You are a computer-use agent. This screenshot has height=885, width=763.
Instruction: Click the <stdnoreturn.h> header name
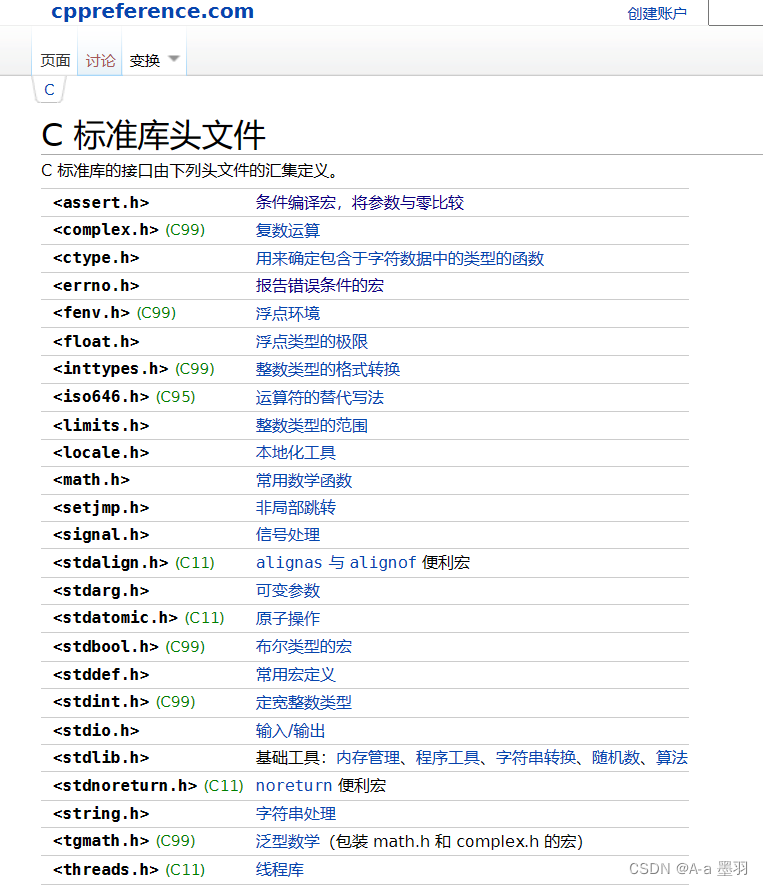(x=125, y=786)
